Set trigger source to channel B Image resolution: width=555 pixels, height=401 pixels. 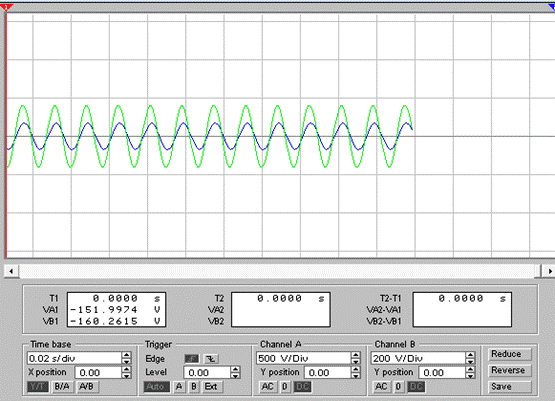point(194,386)
